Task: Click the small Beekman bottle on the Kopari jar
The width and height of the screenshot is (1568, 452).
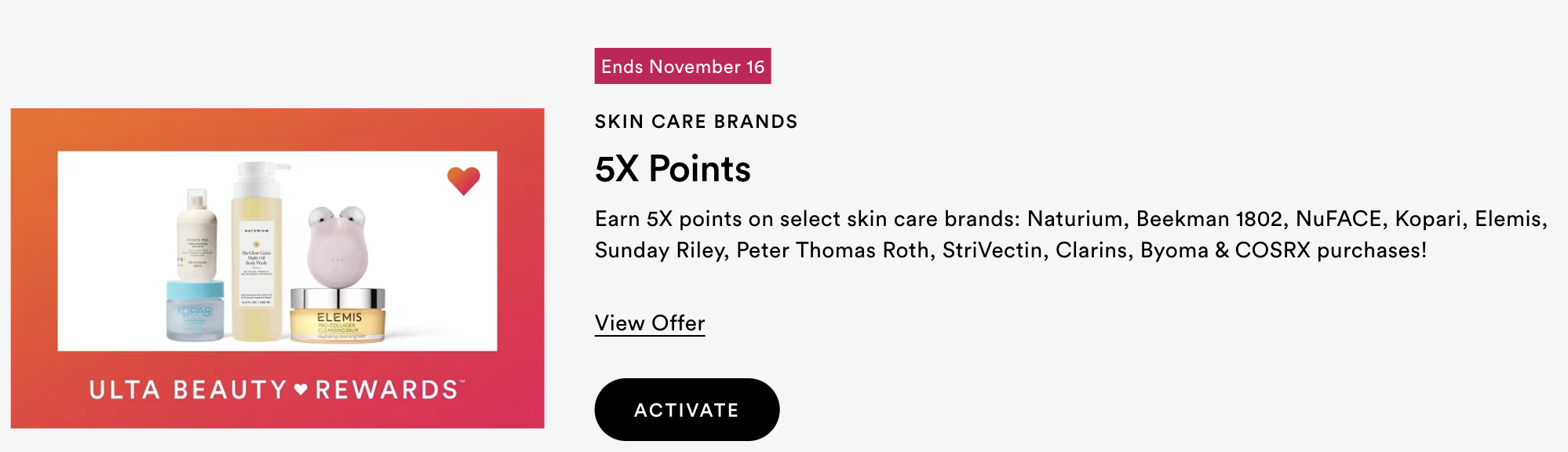Action: 196,235
